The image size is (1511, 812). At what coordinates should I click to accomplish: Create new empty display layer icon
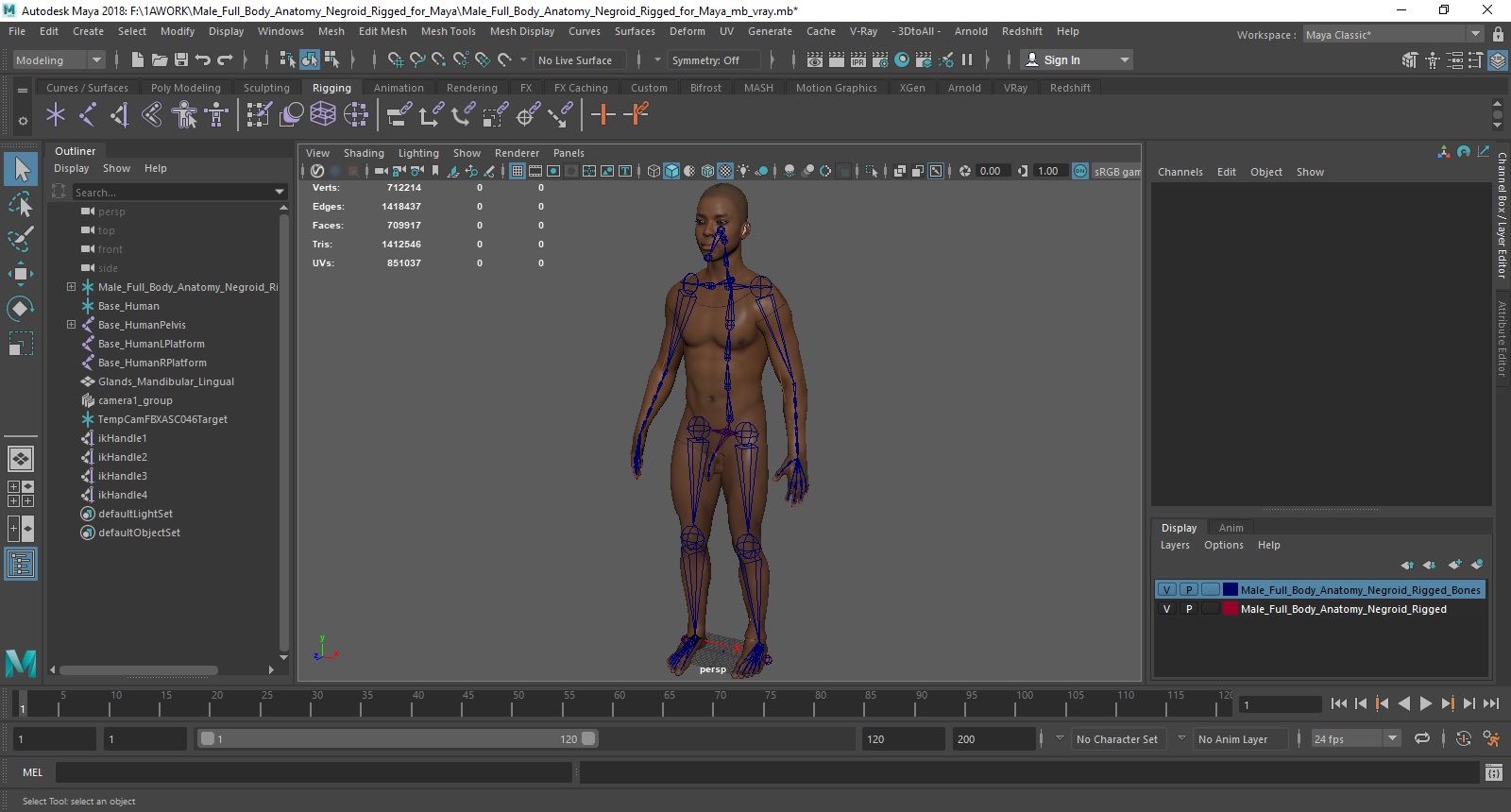click(x=1454, y=565)
